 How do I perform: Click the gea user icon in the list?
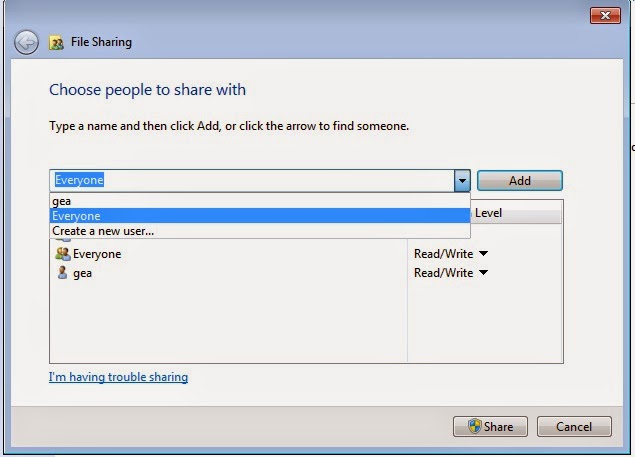62,273
